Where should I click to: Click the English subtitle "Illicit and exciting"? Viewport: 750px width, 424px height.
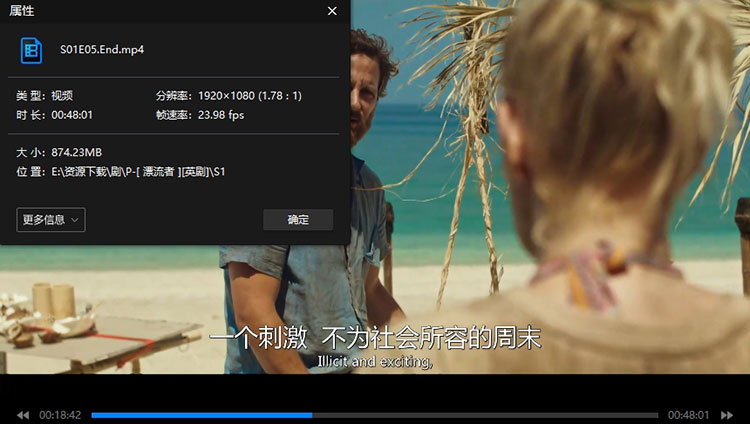(x=374, y=361)
